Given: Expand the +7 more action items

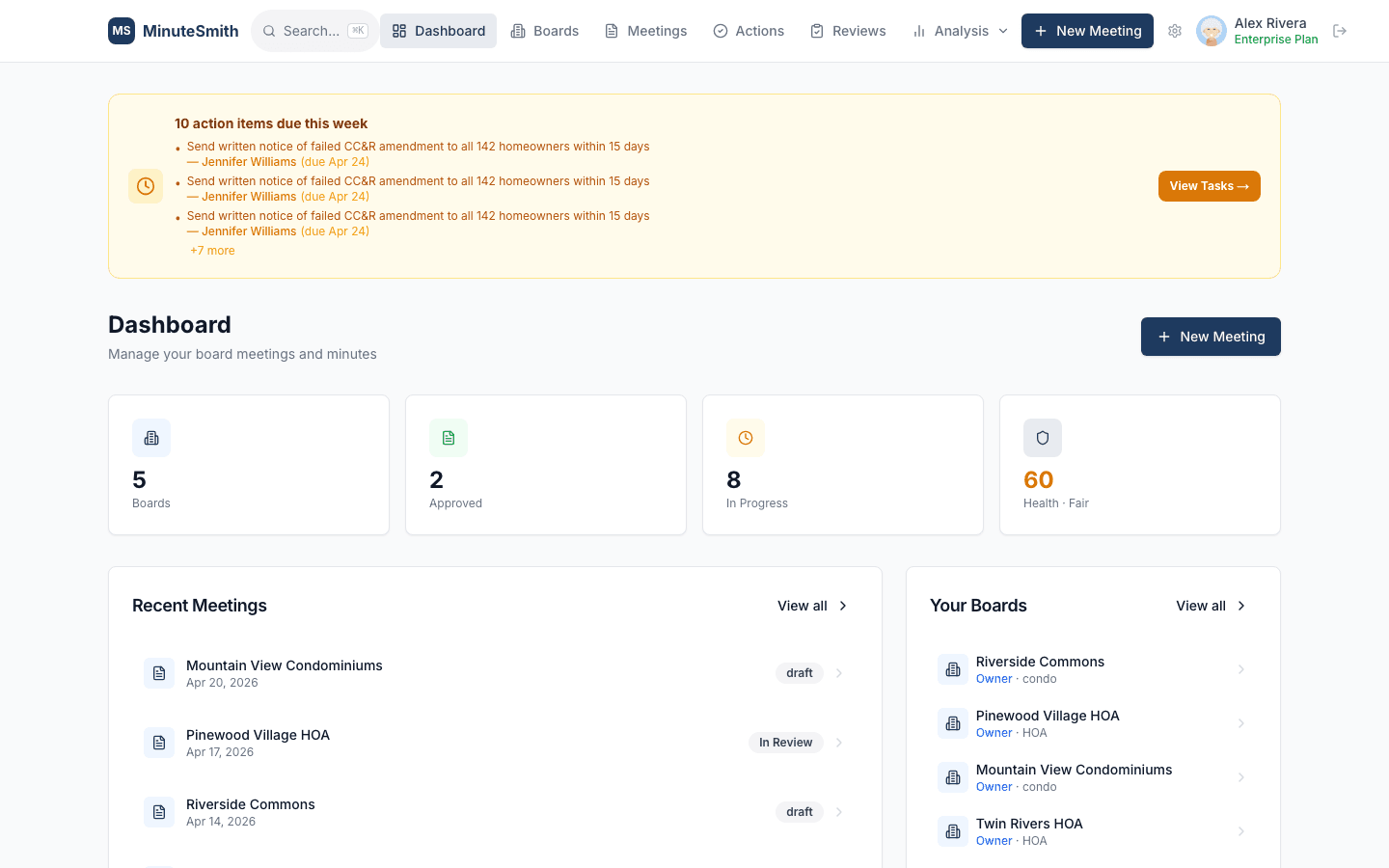Looking at the screenshot, I should 212,250.
